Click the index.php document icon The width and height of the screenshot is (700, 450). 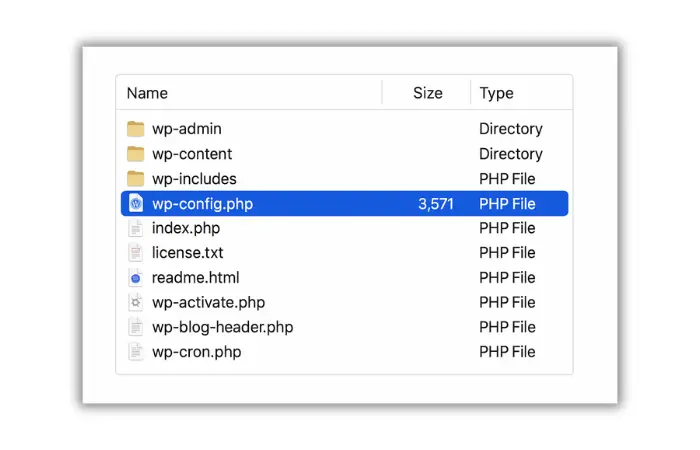pos(136,228)
